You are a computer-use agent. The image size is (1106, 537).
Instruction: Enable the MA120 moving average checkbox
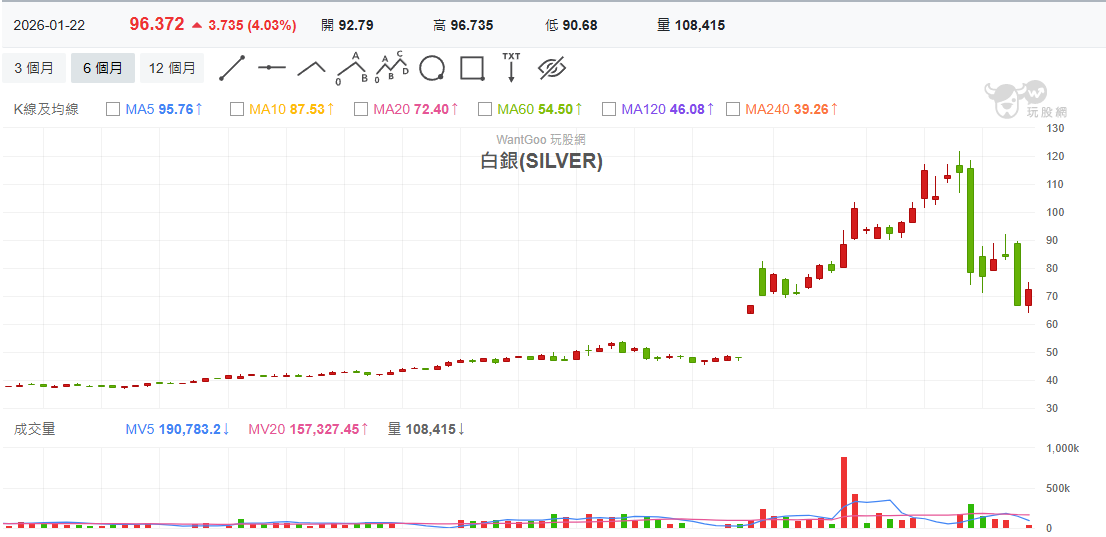[609, 109]
